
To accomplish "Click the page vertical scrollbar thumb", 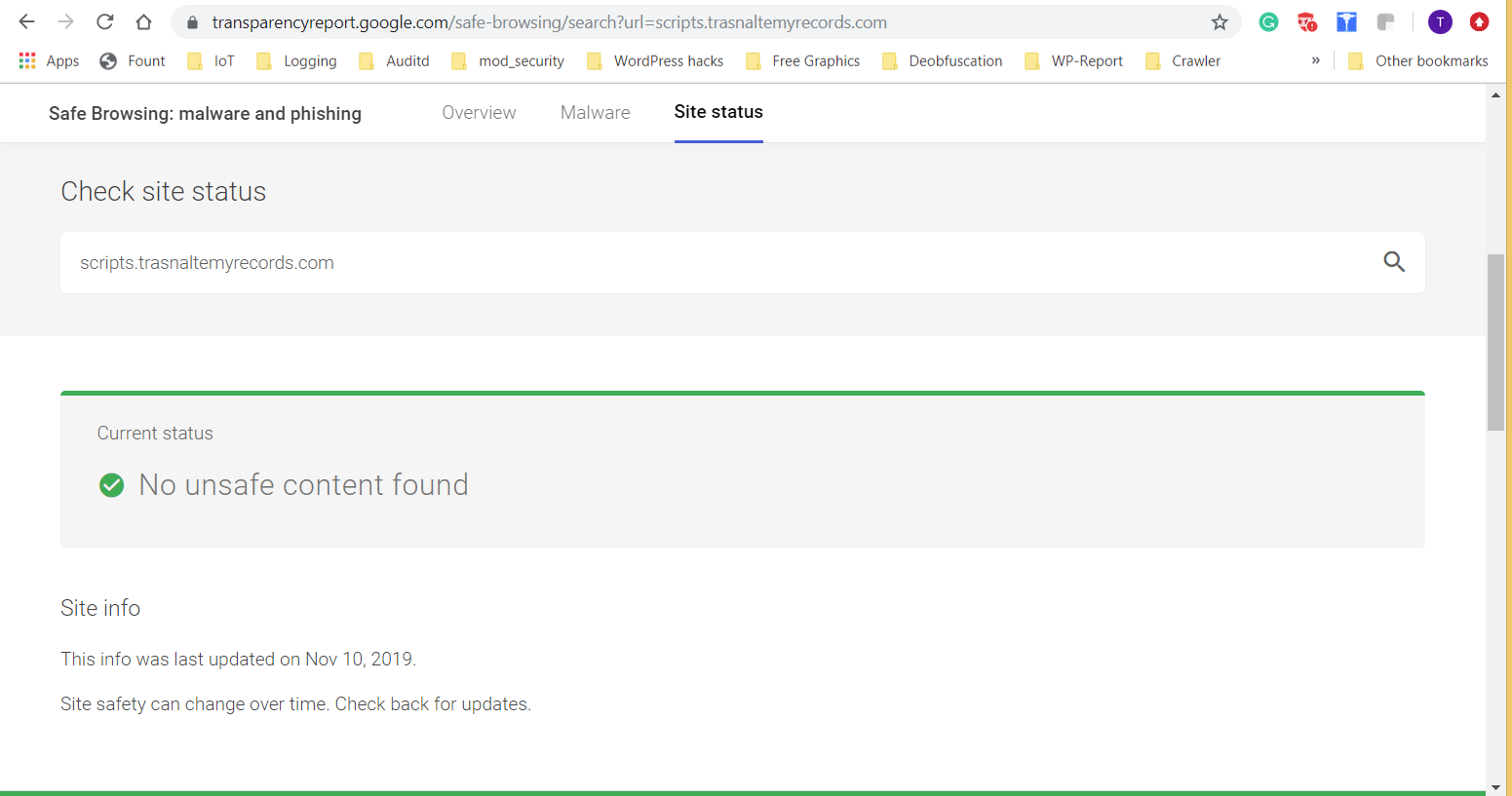I will 1495,342.
